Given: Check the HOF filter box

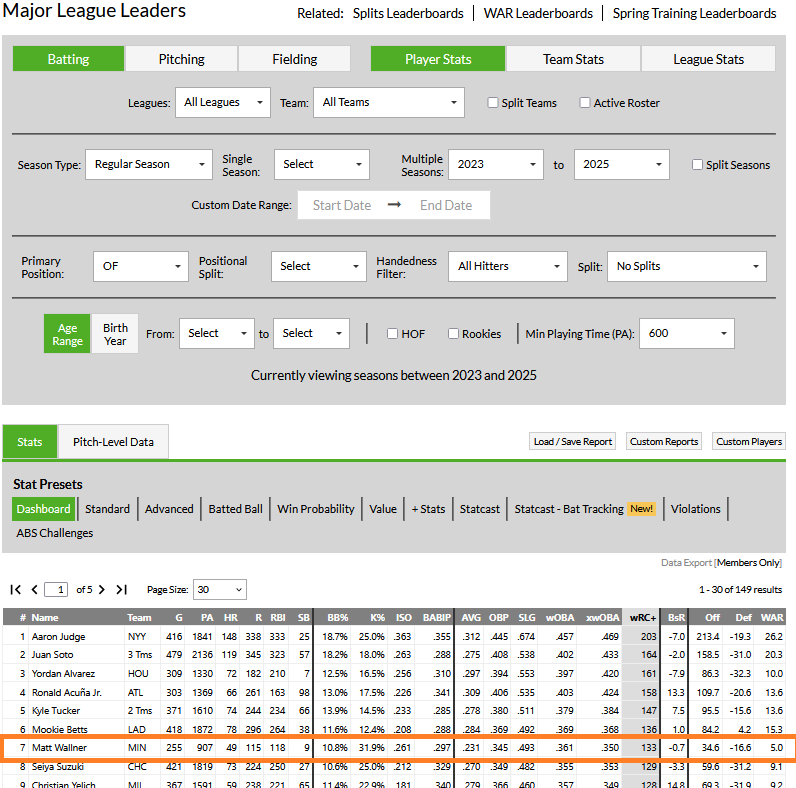Looking at the screenshot, I should (392, 334).
